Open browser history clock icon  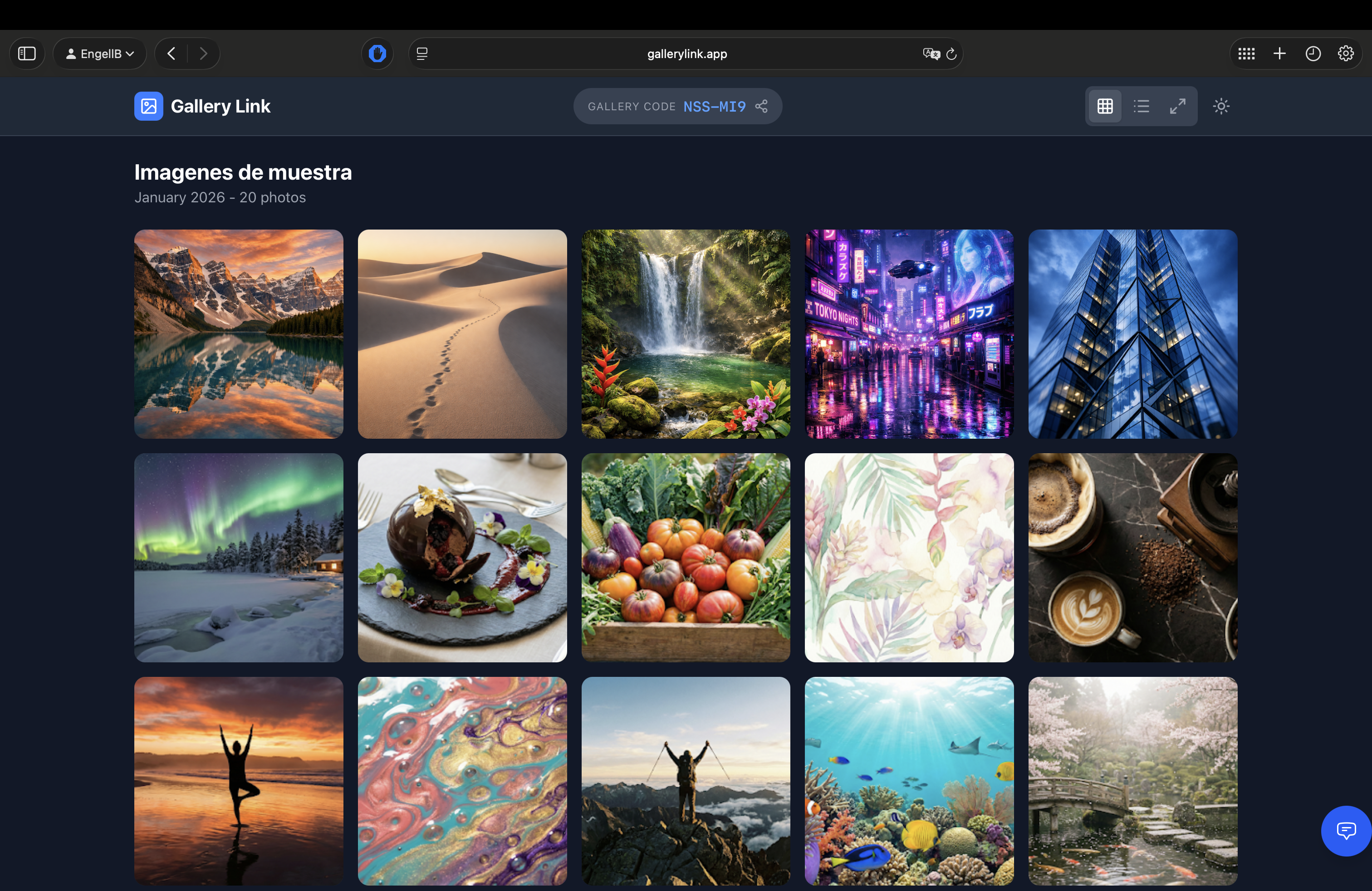pyautogui.click(x=1313, y=54)
